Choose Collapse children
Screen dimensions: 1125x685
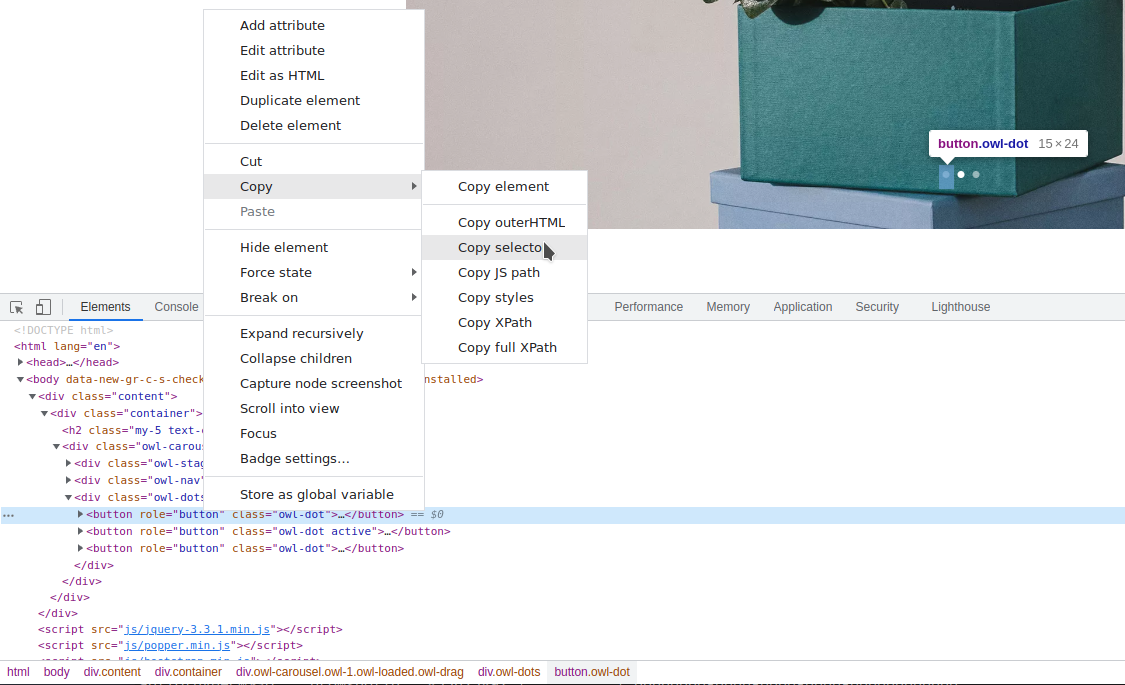(314, 359)
